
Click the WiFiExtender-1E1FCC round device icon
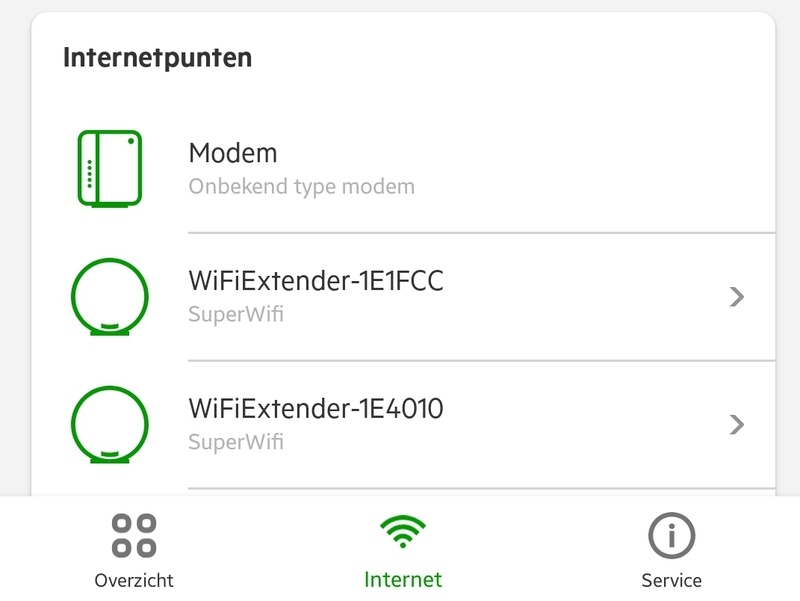click(x=109, y=296)
